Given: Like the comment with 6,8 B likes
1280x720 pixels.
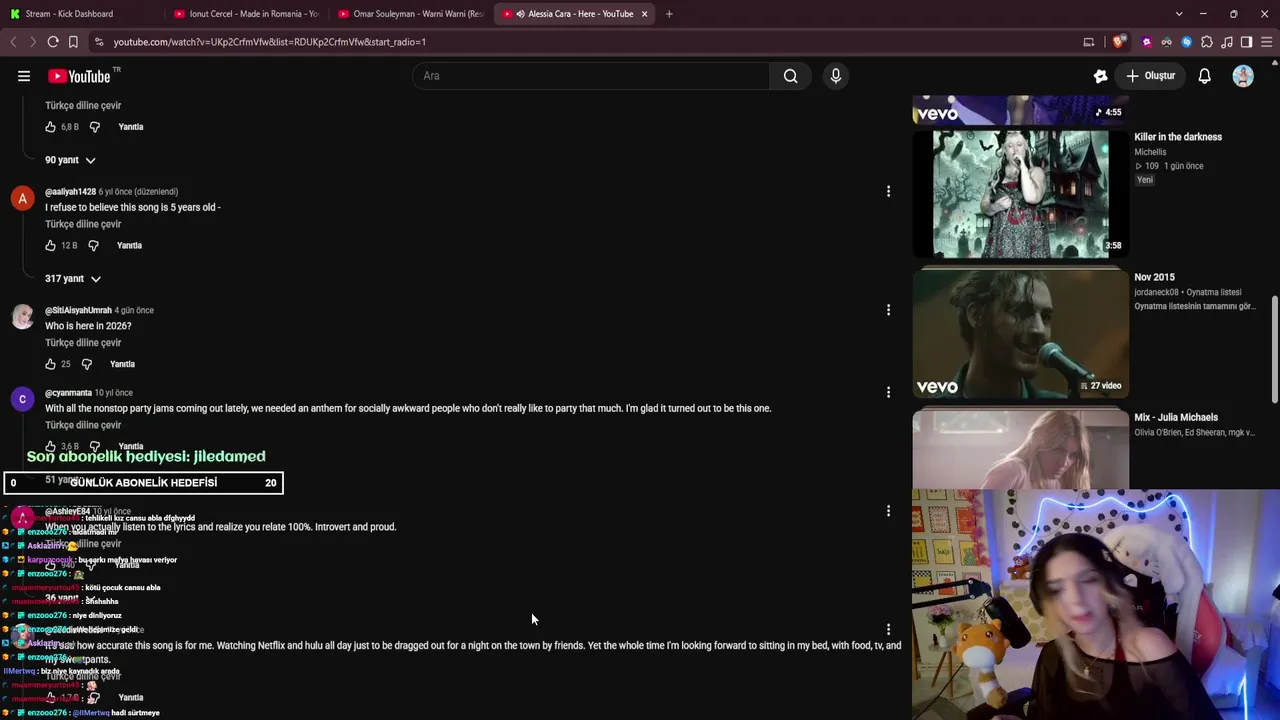Looking at the screenshot, I should 50,127.
